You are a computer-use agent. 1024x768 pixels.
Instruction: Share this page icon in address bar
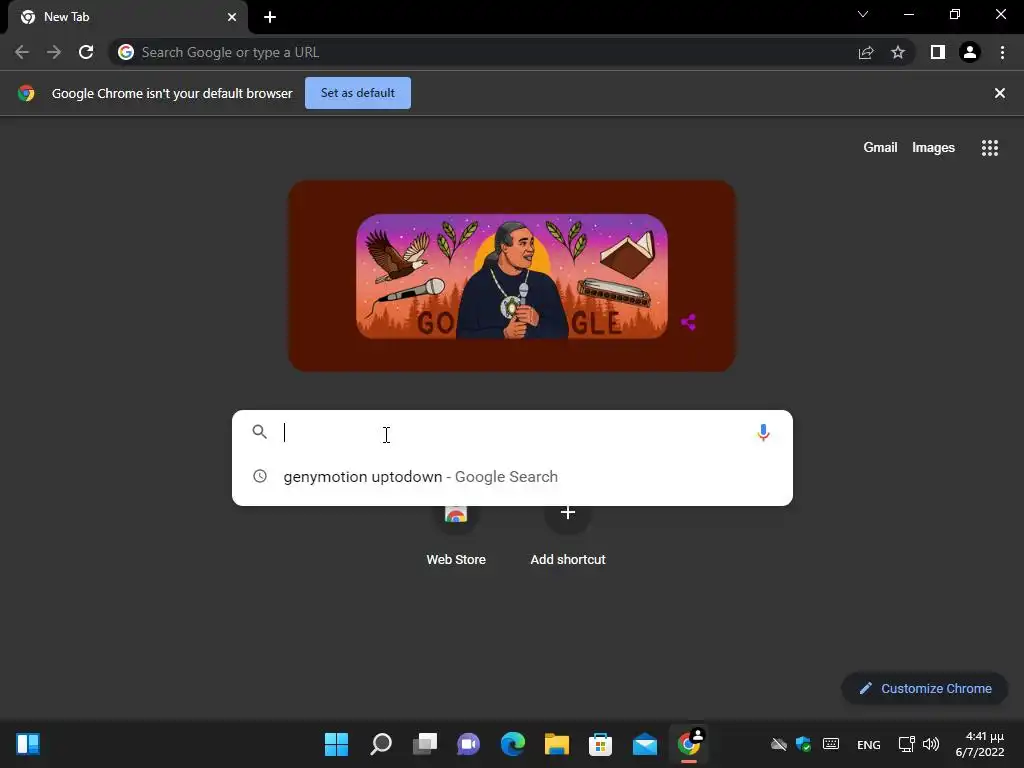click(x=866, y=52)
